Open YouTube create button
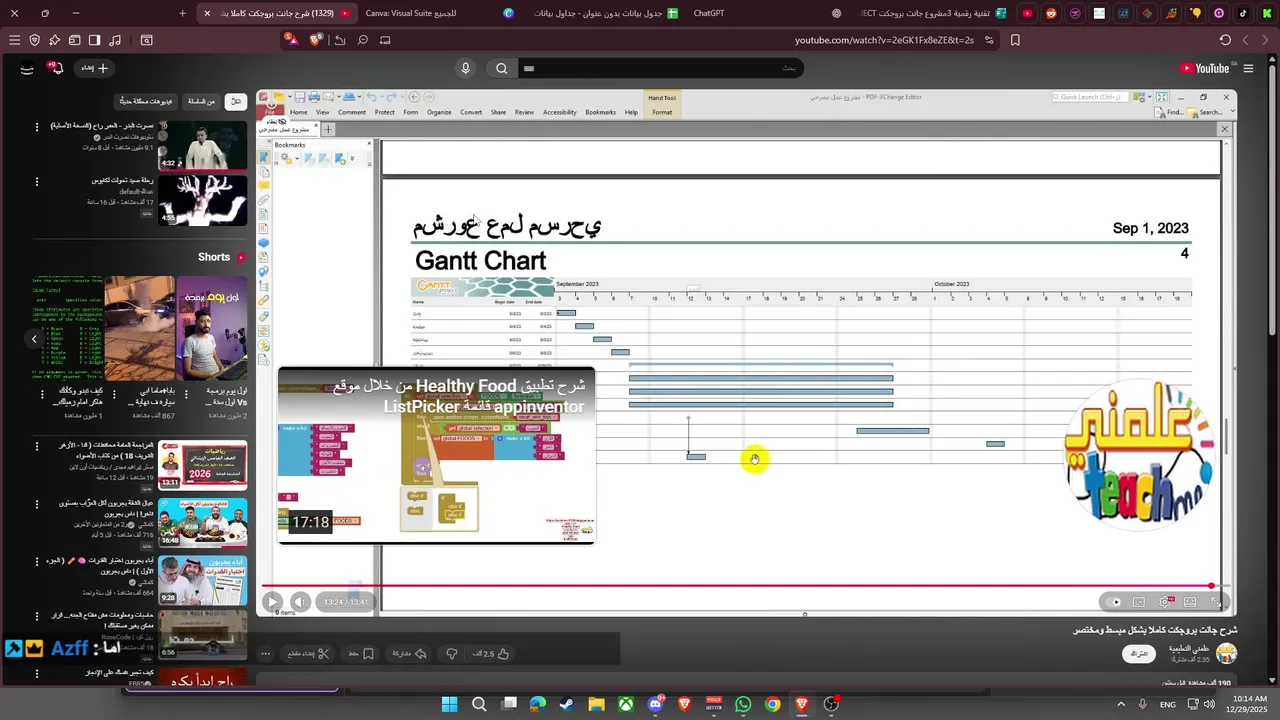Viewport: 1280px width, 720px height. coord(95,68)
